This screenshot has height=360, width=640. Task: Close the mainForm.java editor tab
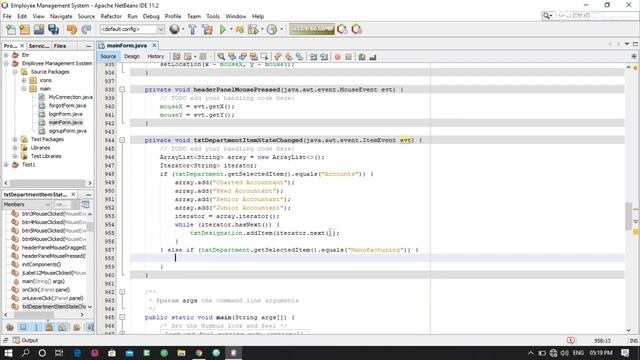[154, 45]
